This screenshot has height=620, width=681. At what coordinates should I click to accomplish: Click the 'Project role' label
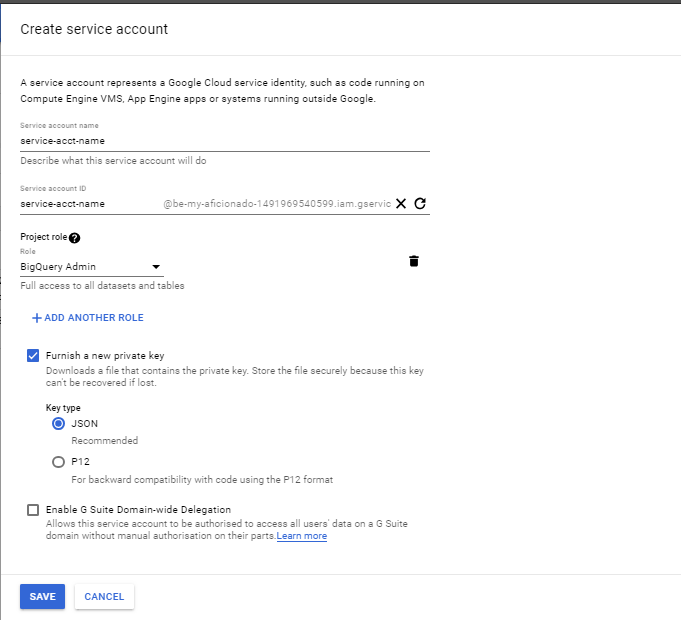[44, 237]
